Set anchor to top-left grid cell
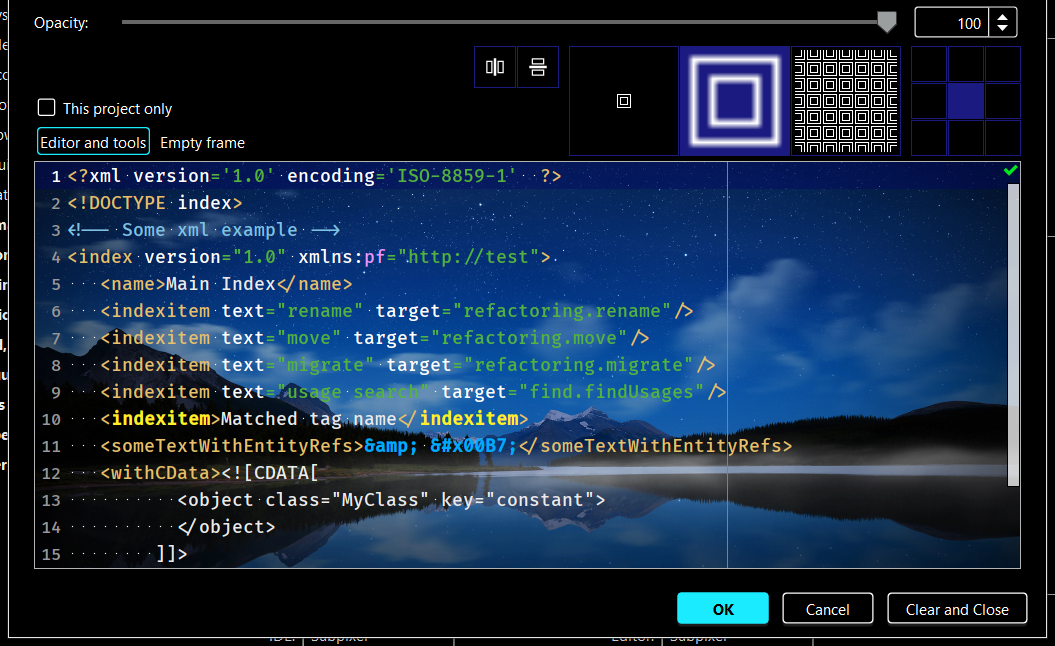Screen dimensions: 1055x646 [929, 65]
